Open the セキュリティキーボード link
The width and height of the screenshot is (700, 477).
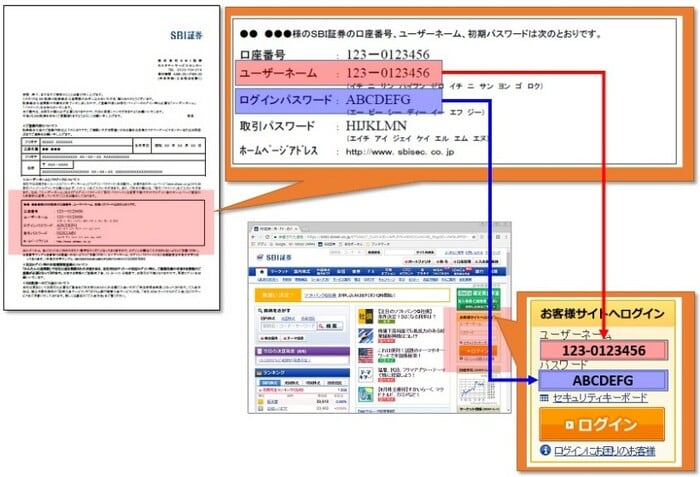(600, 398)
